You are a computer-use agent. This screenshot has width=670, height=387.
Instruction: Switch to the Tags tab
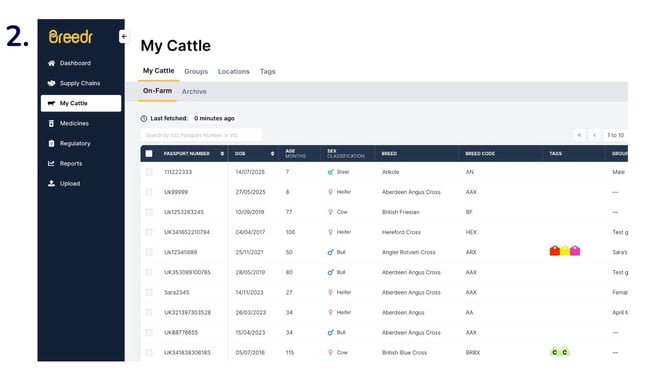coord(267,72)
